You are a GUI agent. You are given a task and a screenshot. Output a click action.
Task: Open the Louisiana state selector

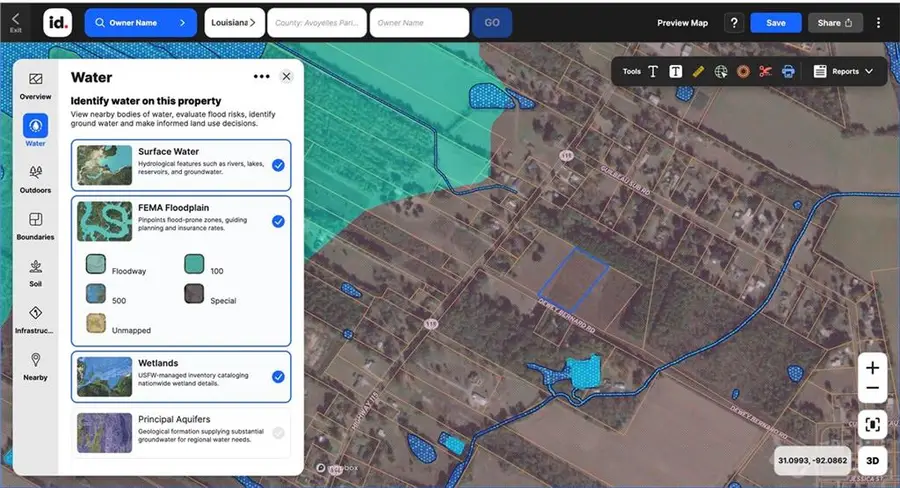(x=234, y=22)
